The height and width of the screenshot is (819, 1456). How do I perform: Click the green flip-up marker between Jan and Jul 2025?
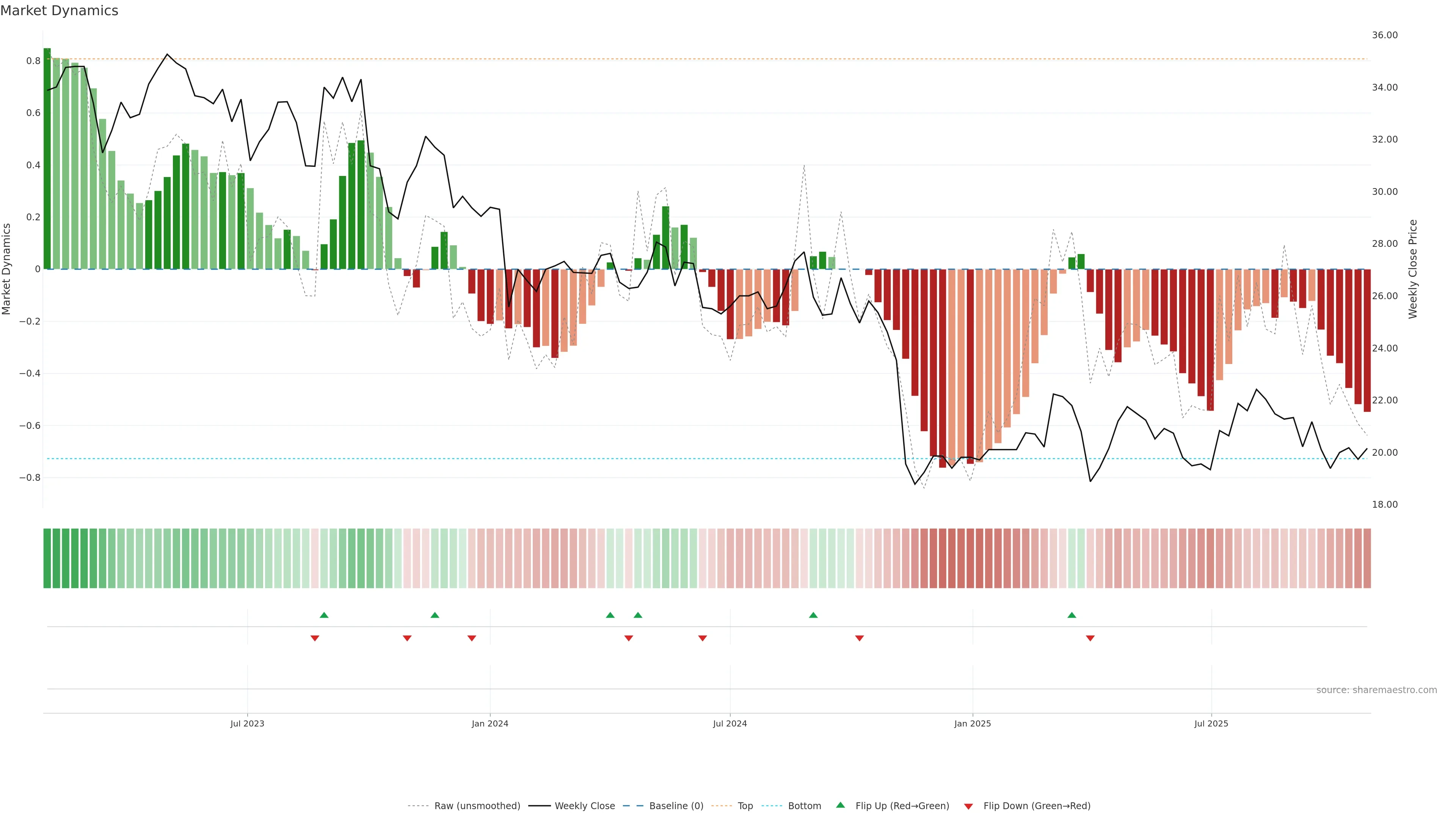click(x=1072, y=615)
